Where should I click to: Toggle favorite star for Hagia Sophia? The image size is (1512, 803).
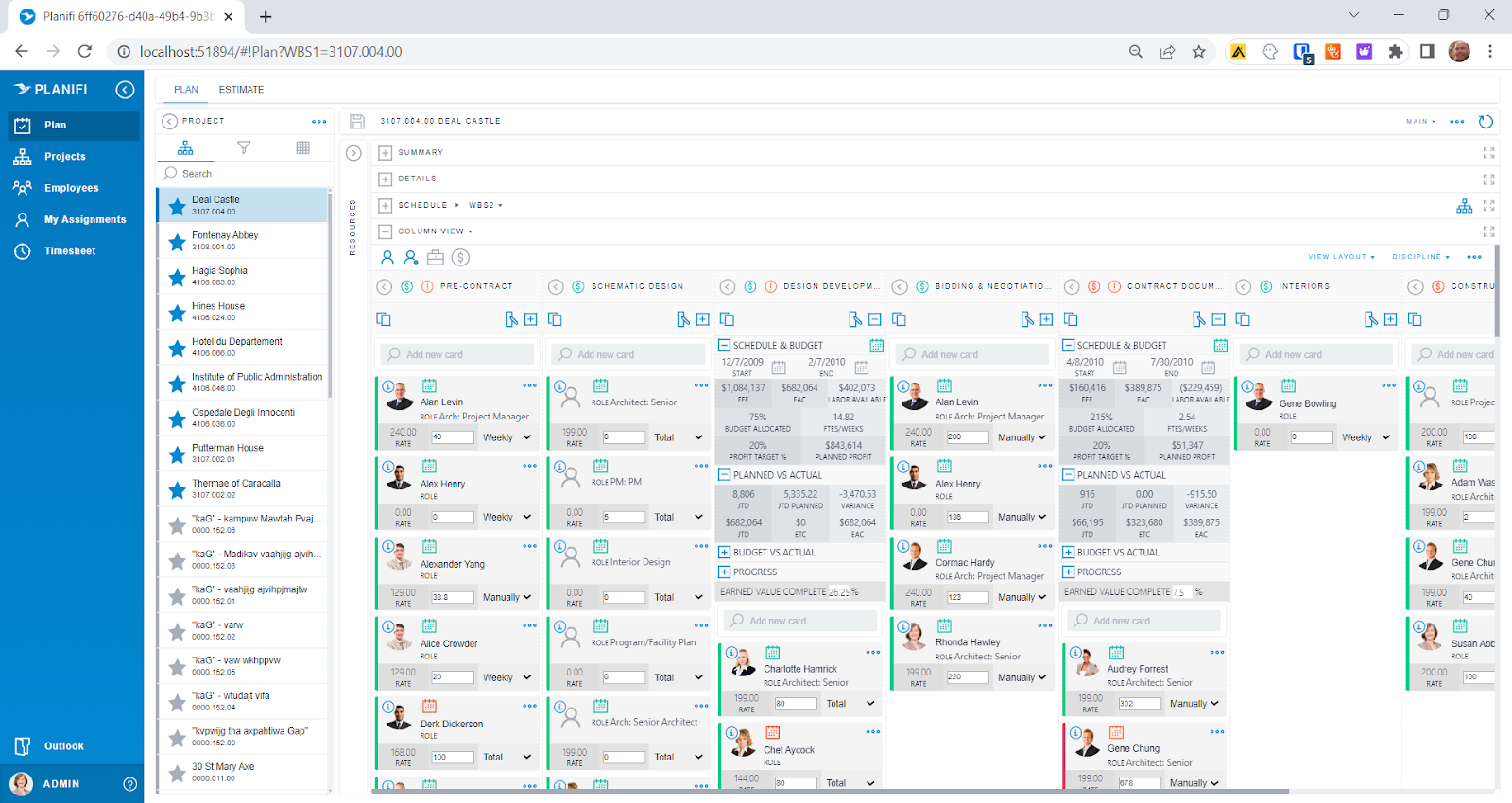pos(177,278)
